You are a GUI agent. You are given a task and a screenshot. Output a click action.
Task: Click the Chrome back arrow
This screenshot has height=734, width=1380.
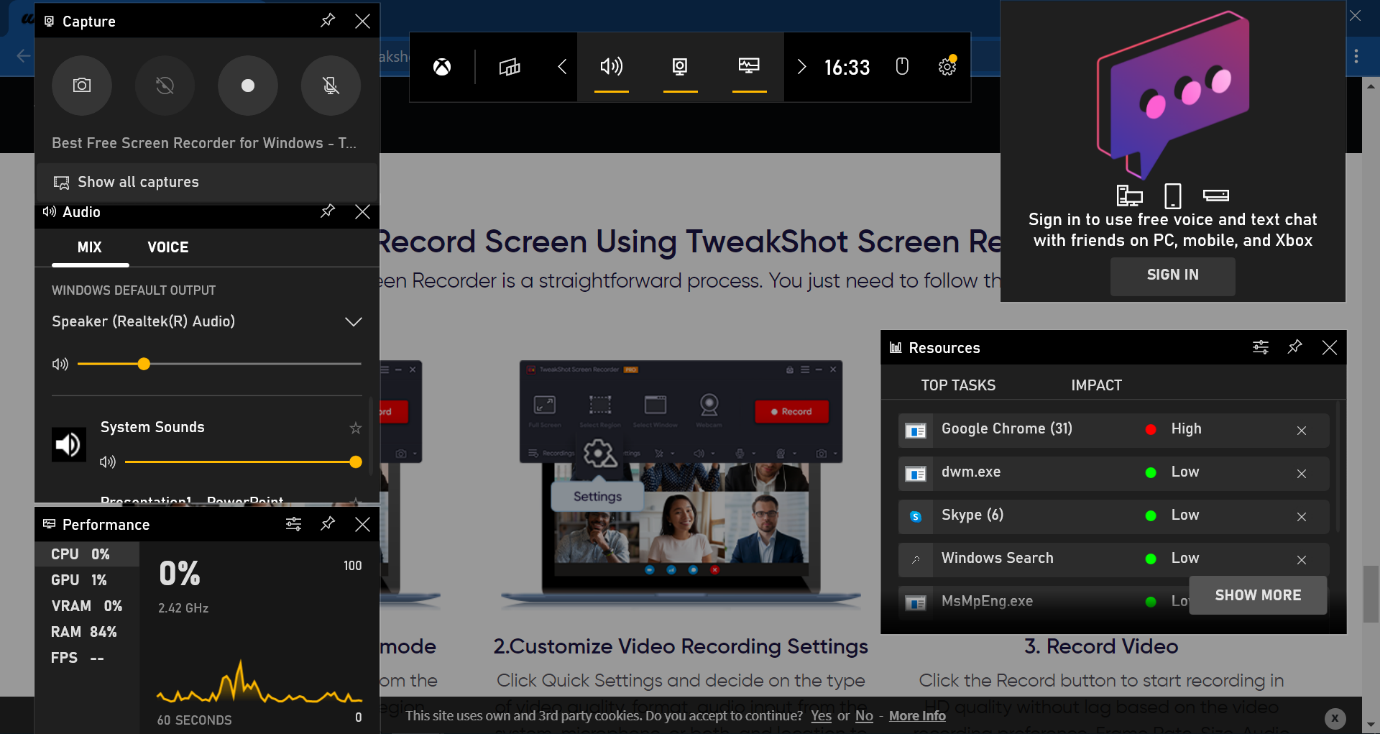click(24, 56)
